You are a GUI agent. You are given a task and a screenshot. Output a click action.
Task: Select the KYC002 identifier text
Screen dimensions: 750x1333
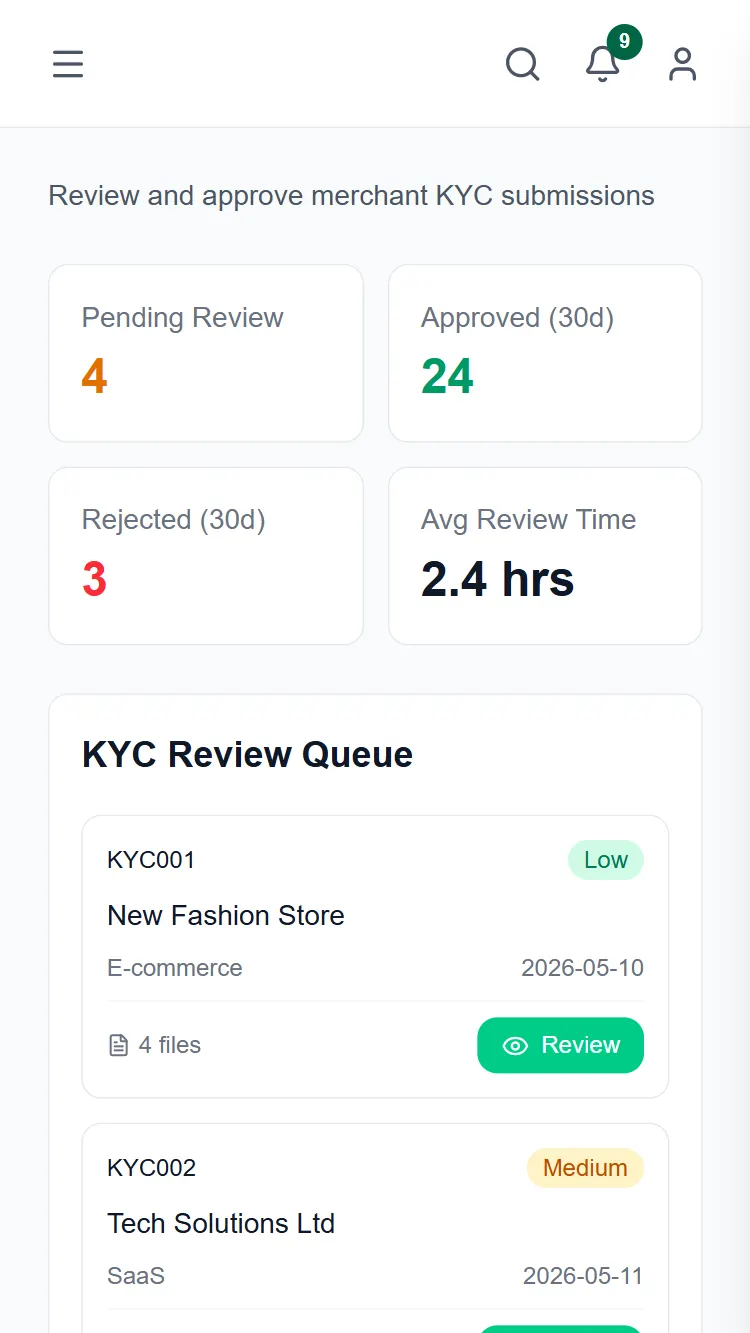pyautogui.click(x=151, y=1168)
